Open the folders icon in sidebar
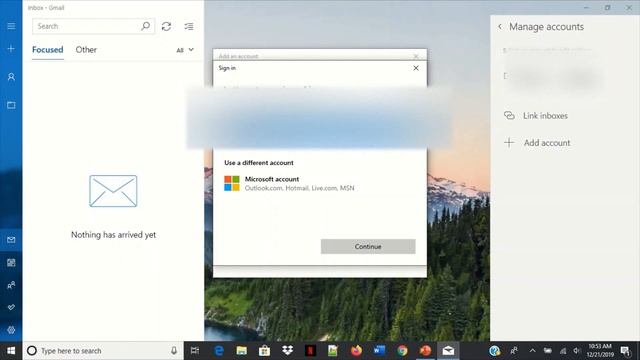This screenshot has height=360, width=640. tap(11, 105)
